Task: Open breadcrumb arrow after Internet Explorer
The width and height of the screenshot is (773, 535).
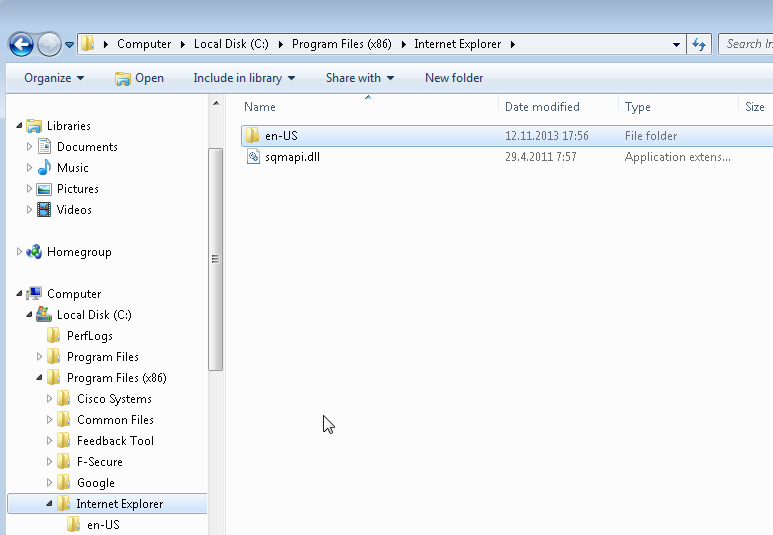Action: point(513,44)
